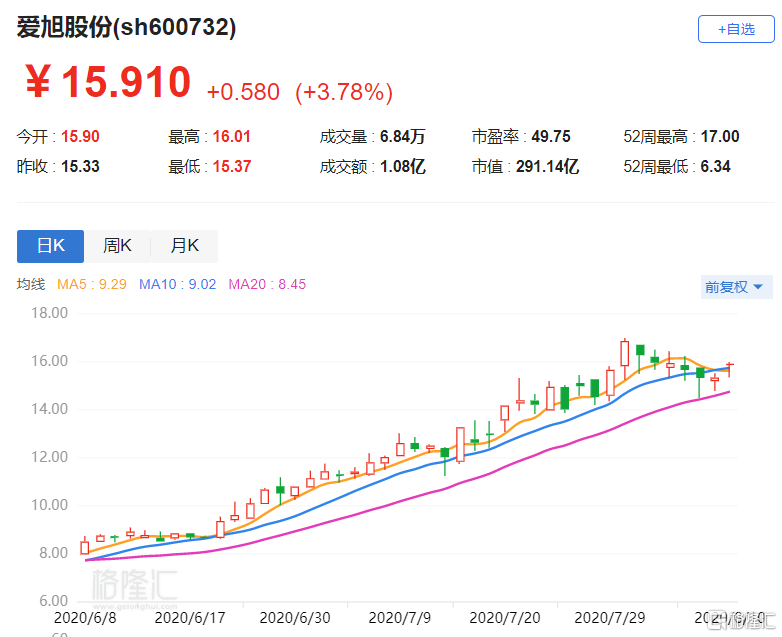
Task: Click the 18.00 price axis label
Action: click(49, 313)
